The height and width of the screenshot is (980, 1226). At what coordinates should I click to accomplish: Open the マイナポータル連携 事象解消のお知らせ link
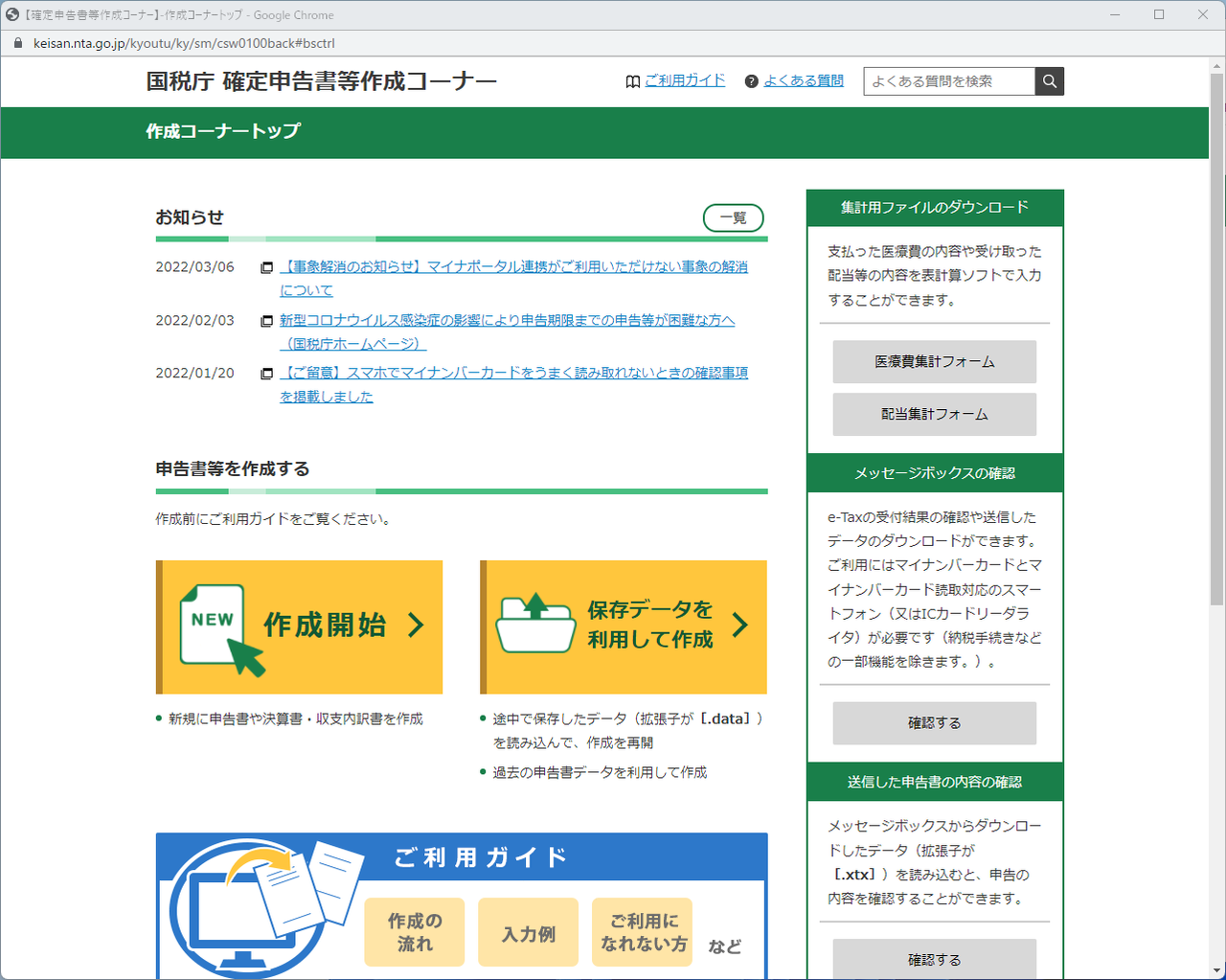(x=513, y=278)
